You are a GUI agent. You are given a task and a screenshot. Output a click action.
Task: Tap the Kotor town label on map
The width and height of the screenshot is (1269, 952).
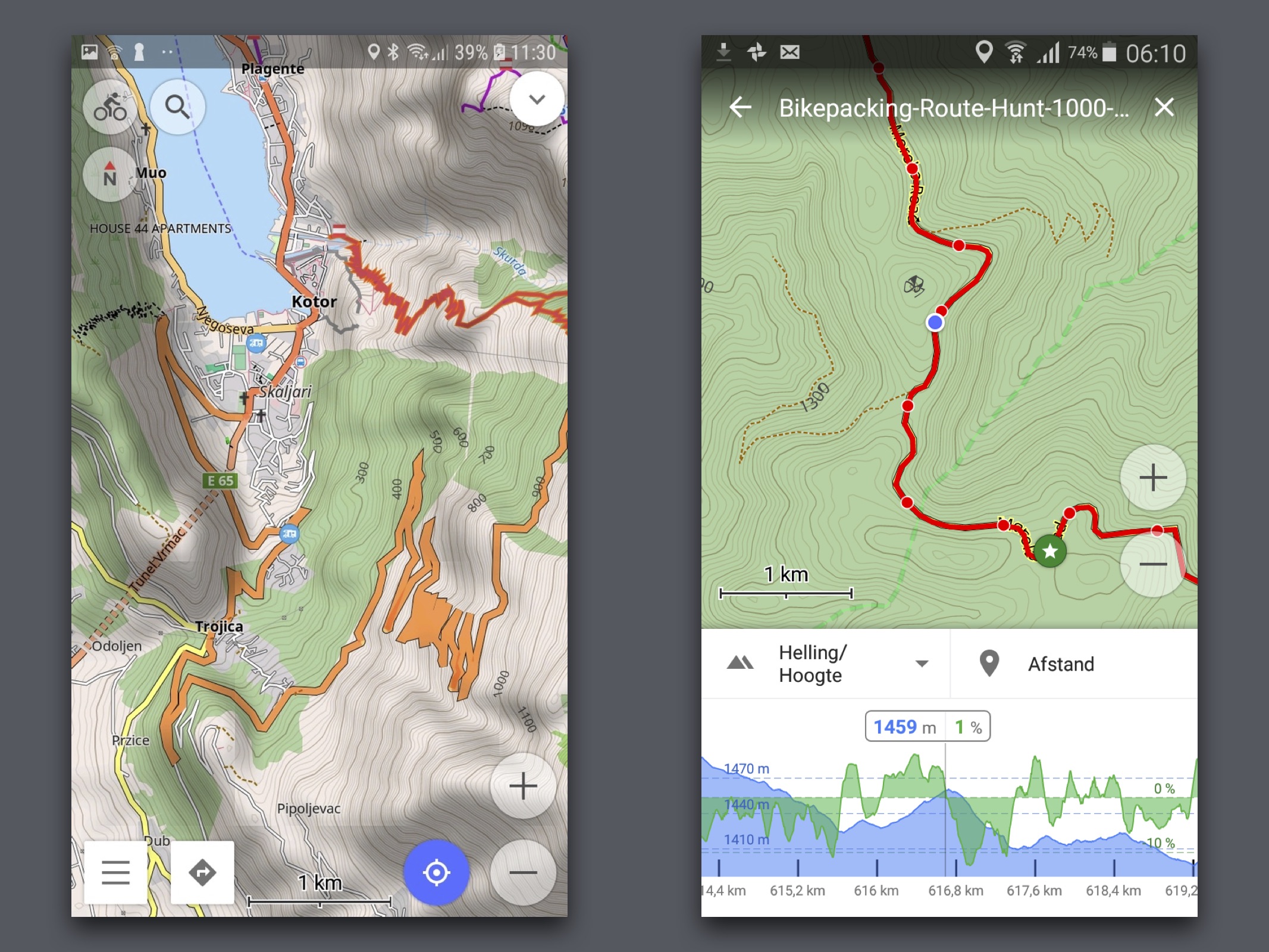pyautogui.click(x=314, y=302)
